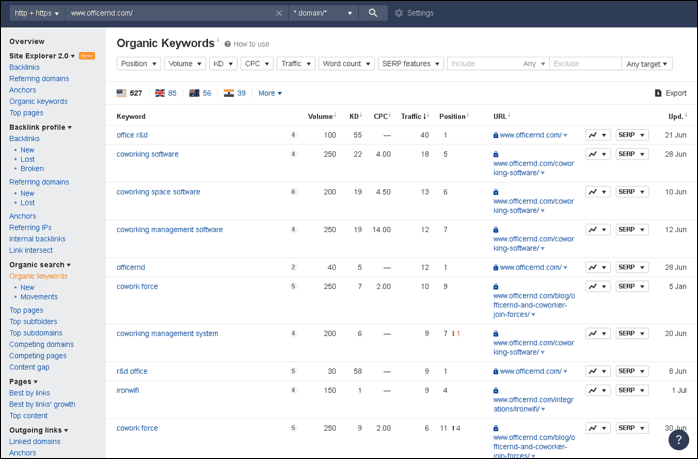
Task: Sort table by Position column header
Action: tap(452, 116)
